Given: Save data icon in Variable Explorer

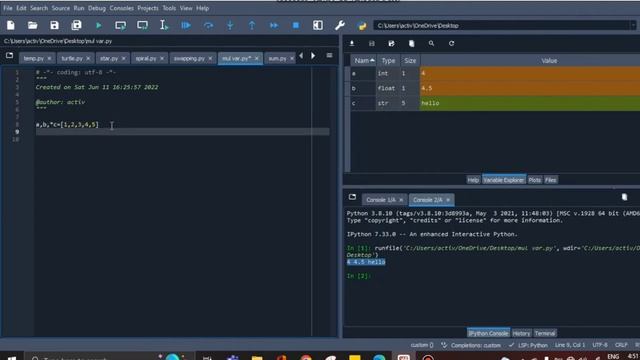Looking at the screenshot, I should (x=371, y=43).
